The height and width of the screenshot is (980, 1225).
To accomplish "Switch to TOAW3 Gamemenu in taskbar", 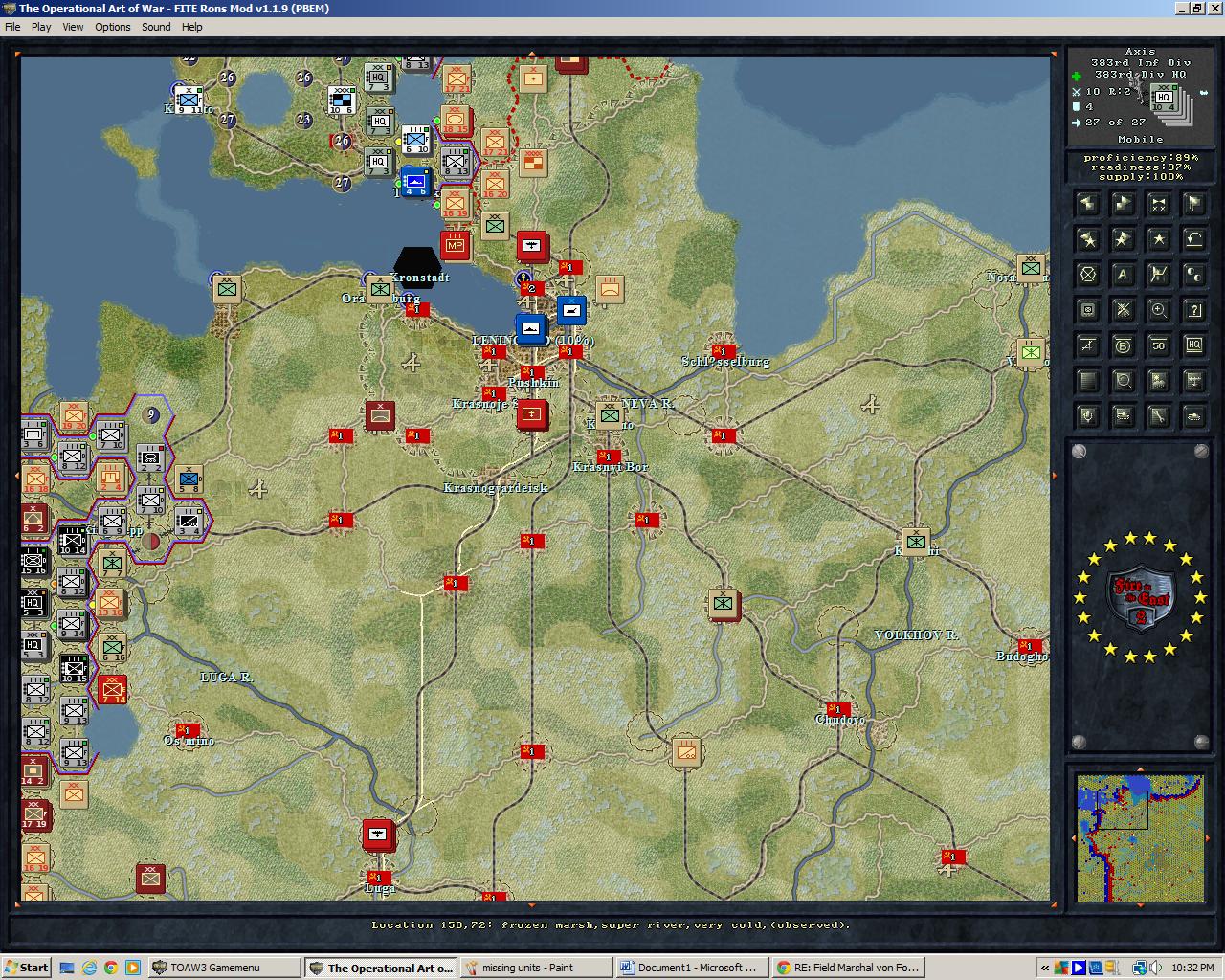I will 225,968.
